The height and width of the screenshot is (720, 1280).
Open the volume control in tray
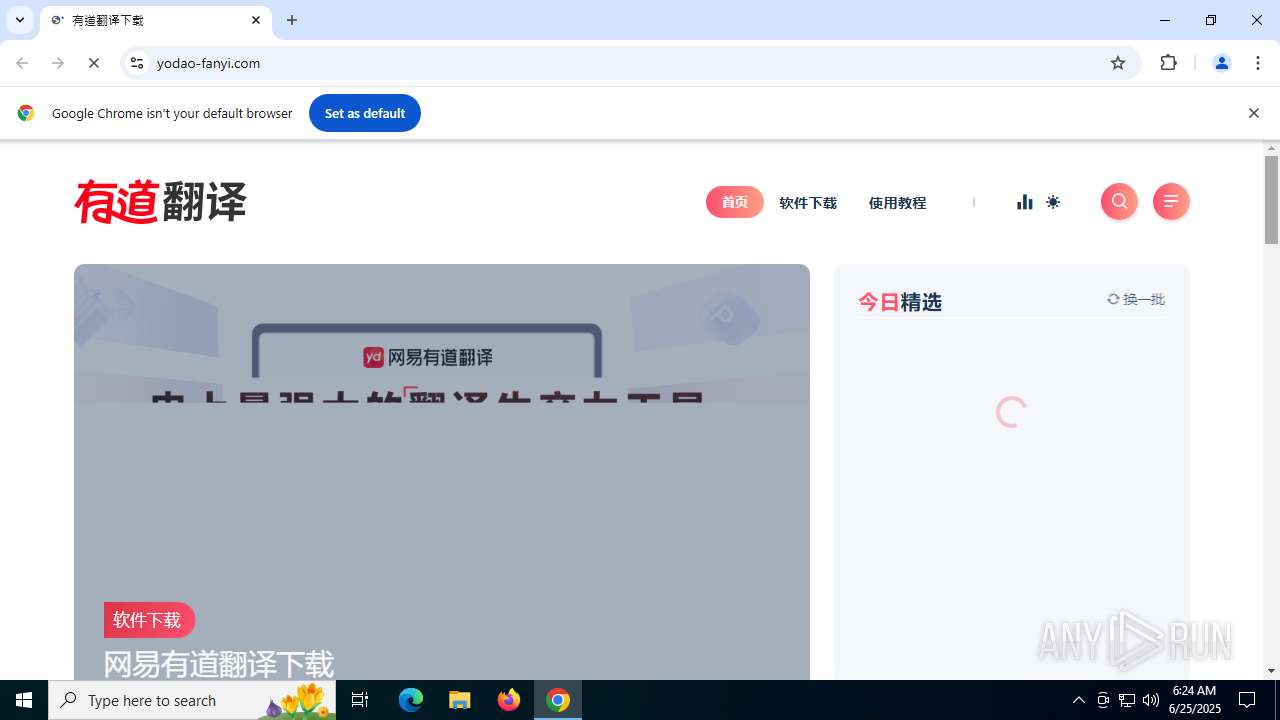[x=1151, y=700]
